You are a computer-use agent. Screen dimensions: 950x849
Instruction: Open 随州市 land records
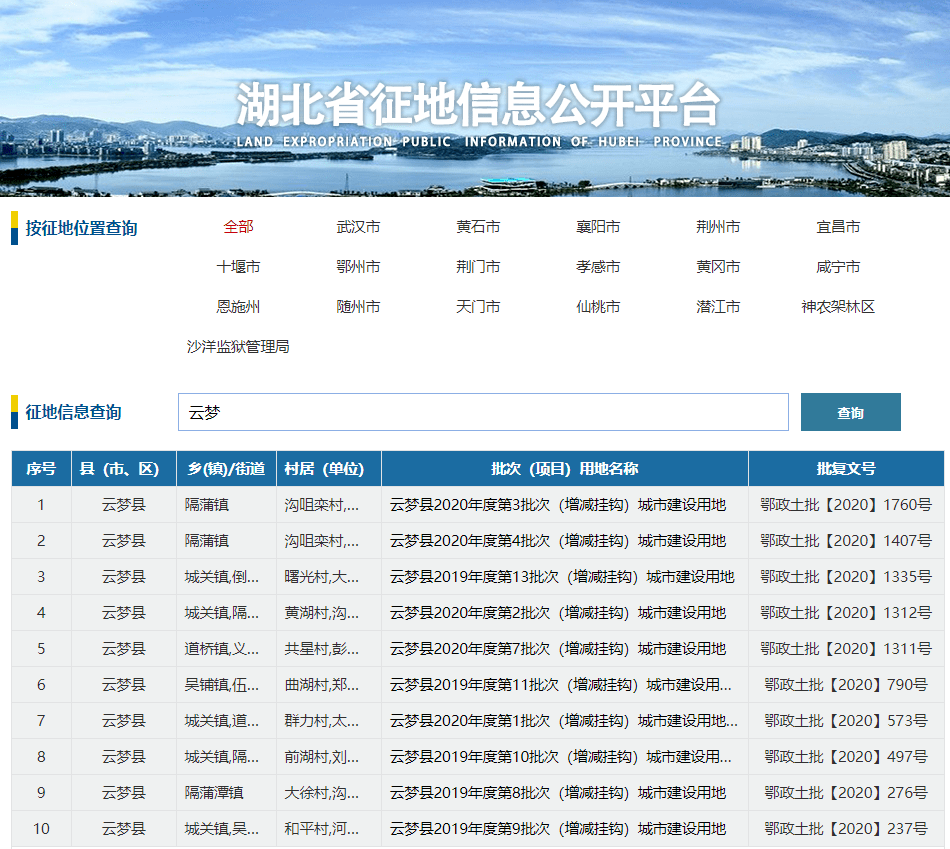point(358,307)
